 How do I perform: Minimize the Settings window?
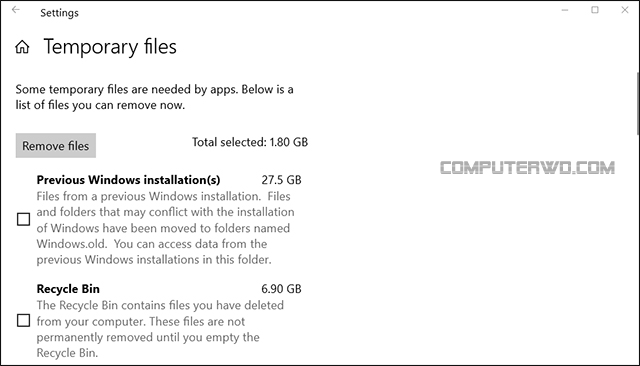565,10
